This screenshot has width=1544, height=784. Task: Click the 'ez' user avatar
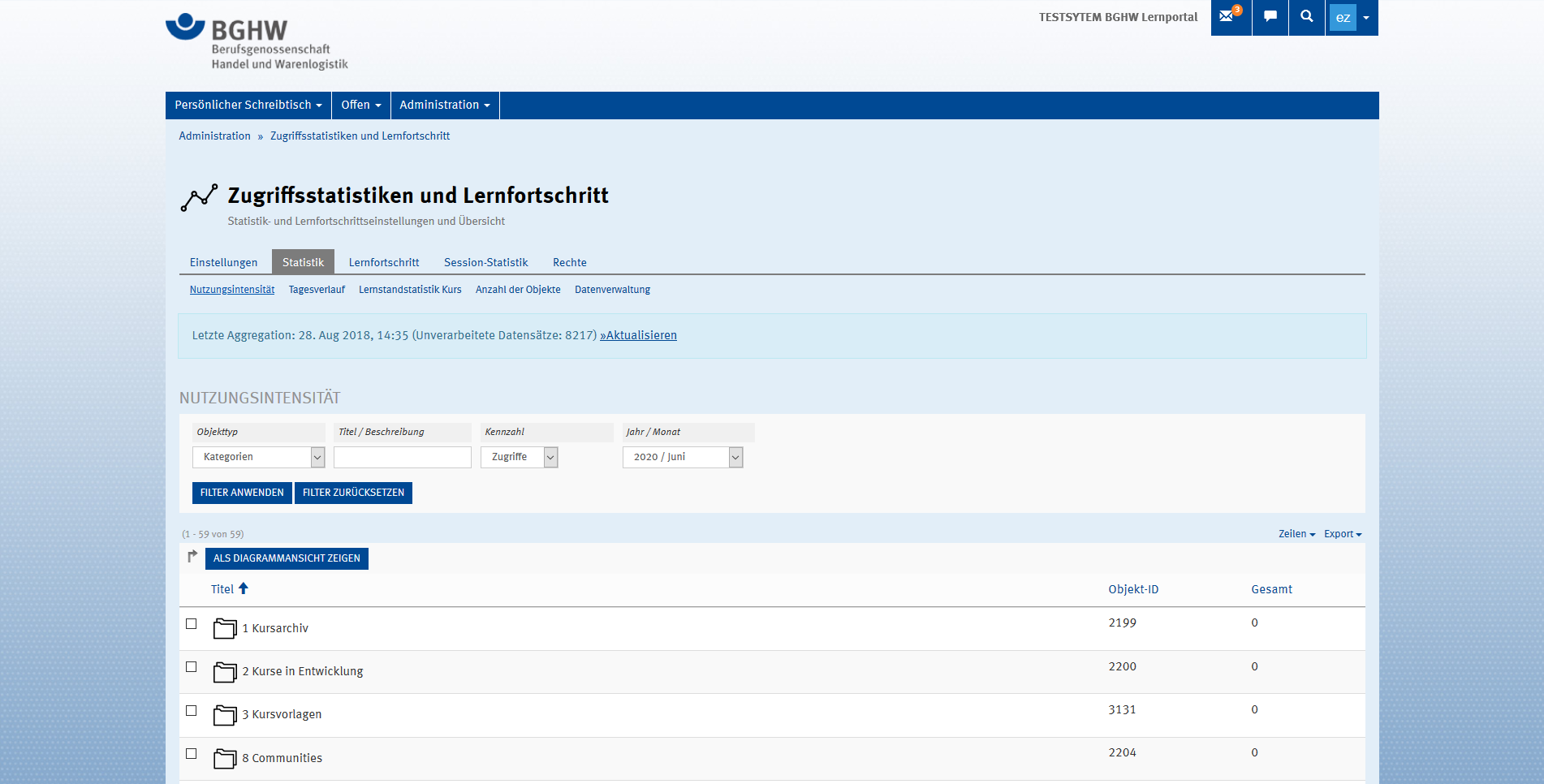[1343, 18]
